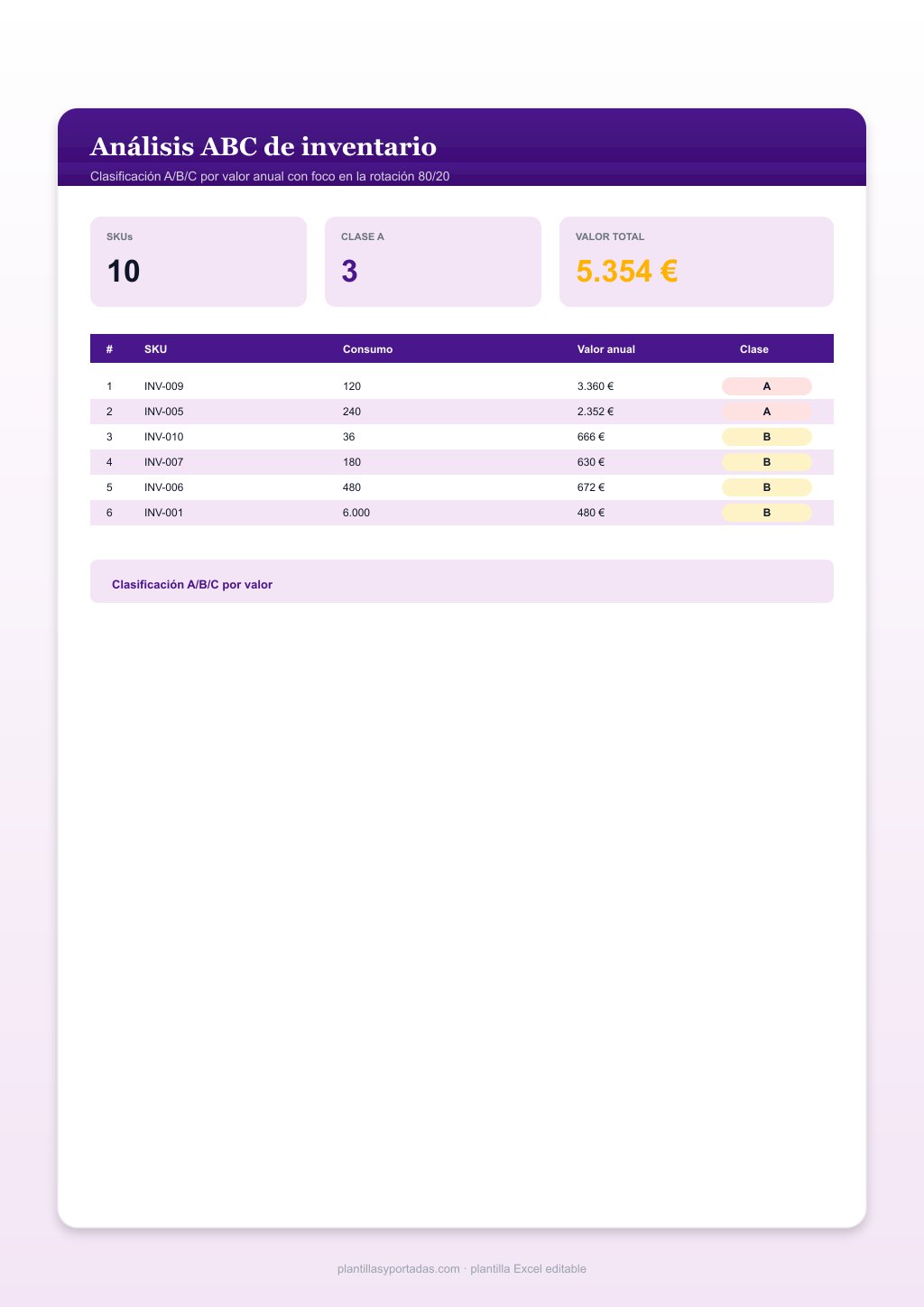
Task: Click the consumption value 240
Action: pyautogui.click(x=352, y=412)
